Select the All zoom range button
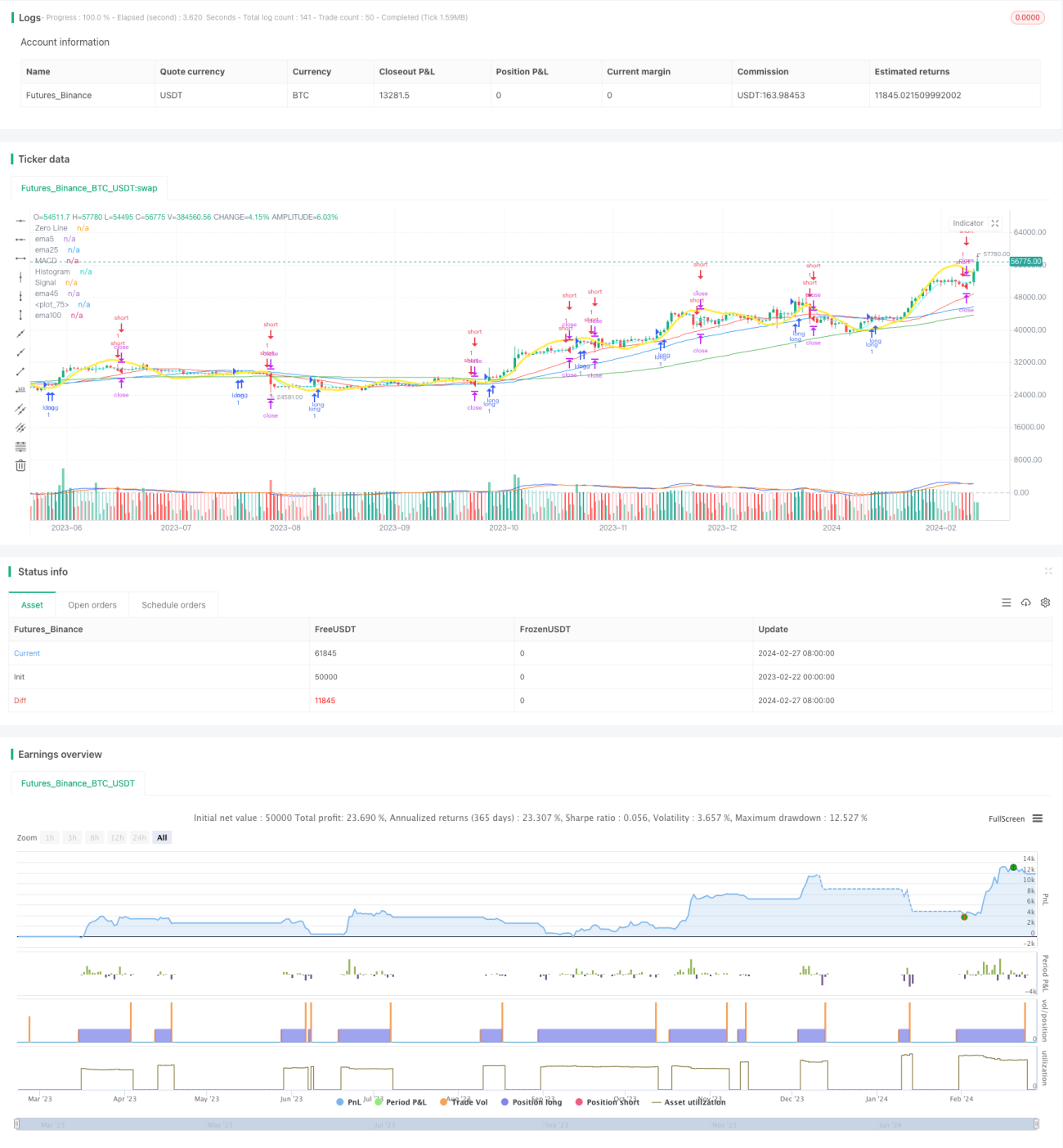 (162, 837)
